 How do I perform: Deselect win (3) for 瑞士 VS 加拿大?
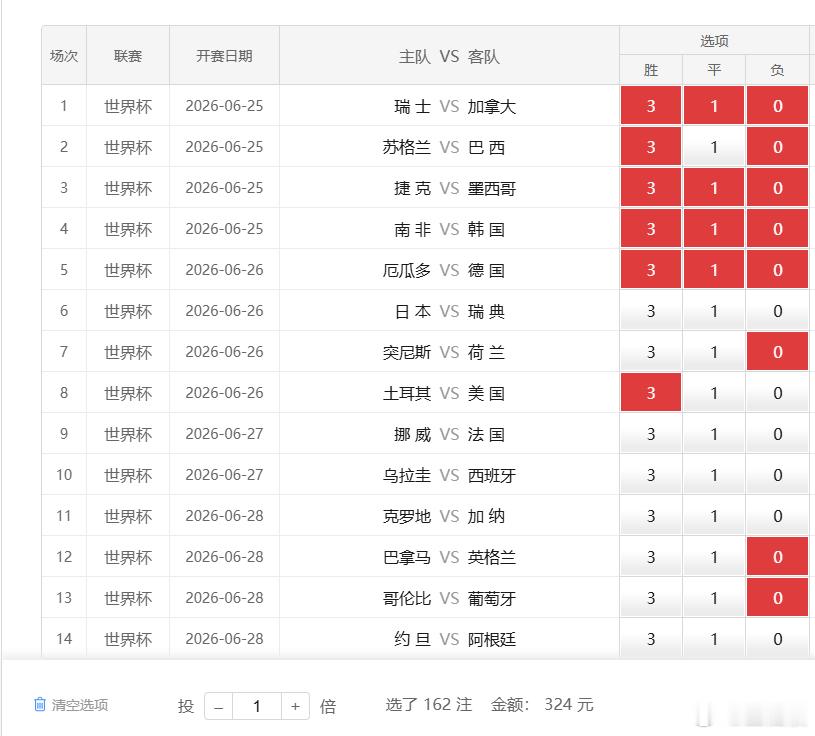pos(651,106)
